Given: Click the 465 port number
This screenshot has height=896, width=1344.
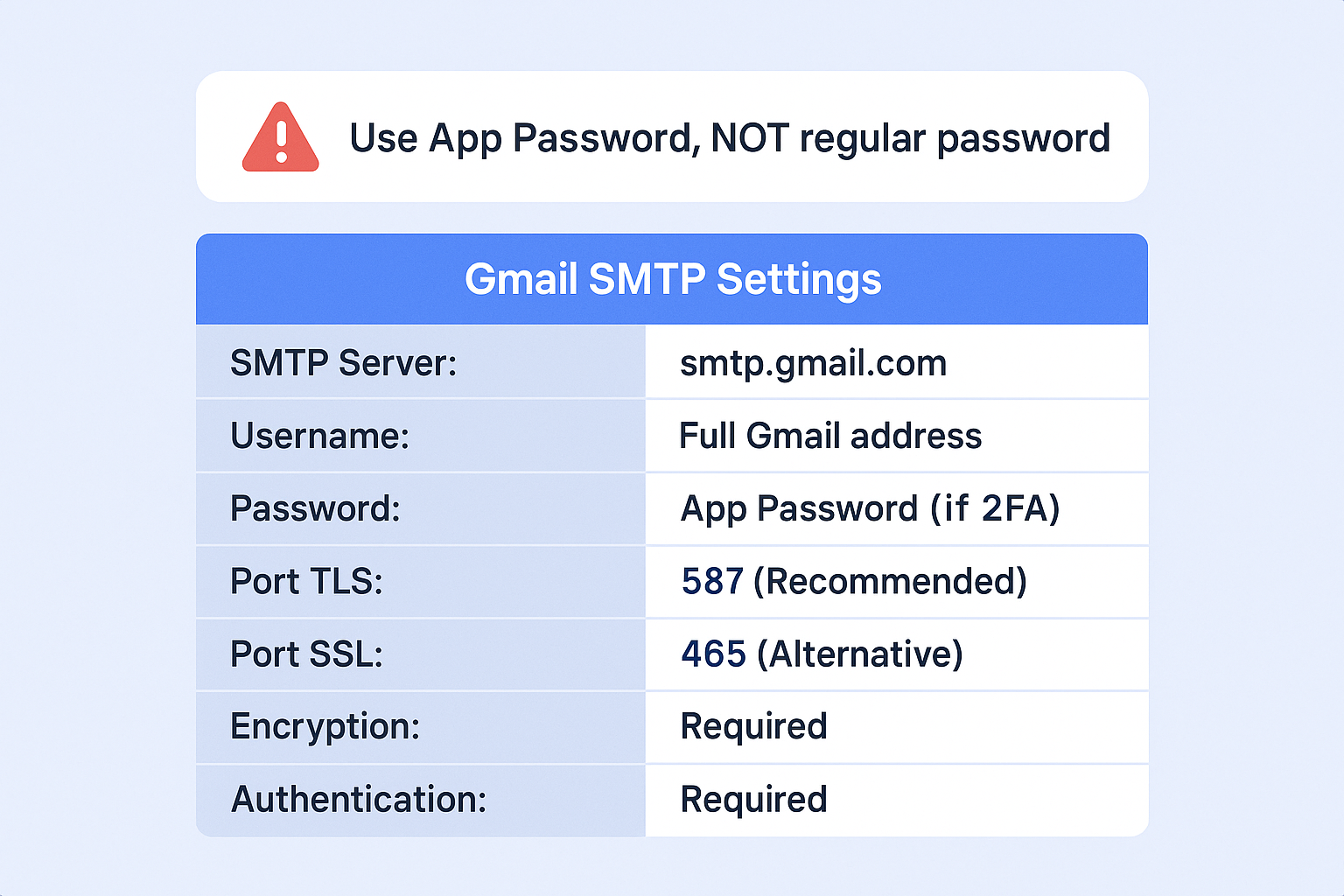Looking at the screenshot, I should [x=713, y=654].
